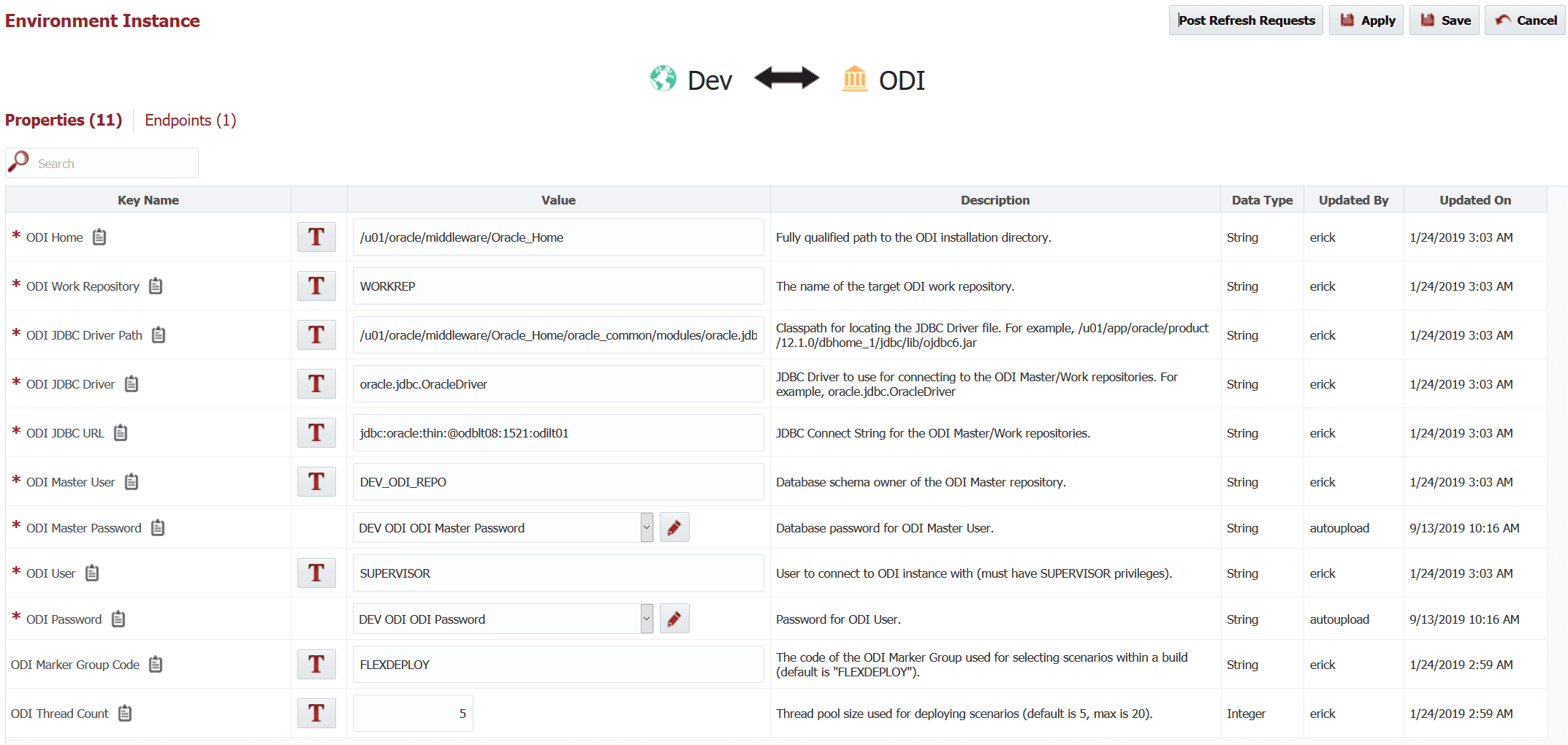Save the environment instance

(1445, 20)
